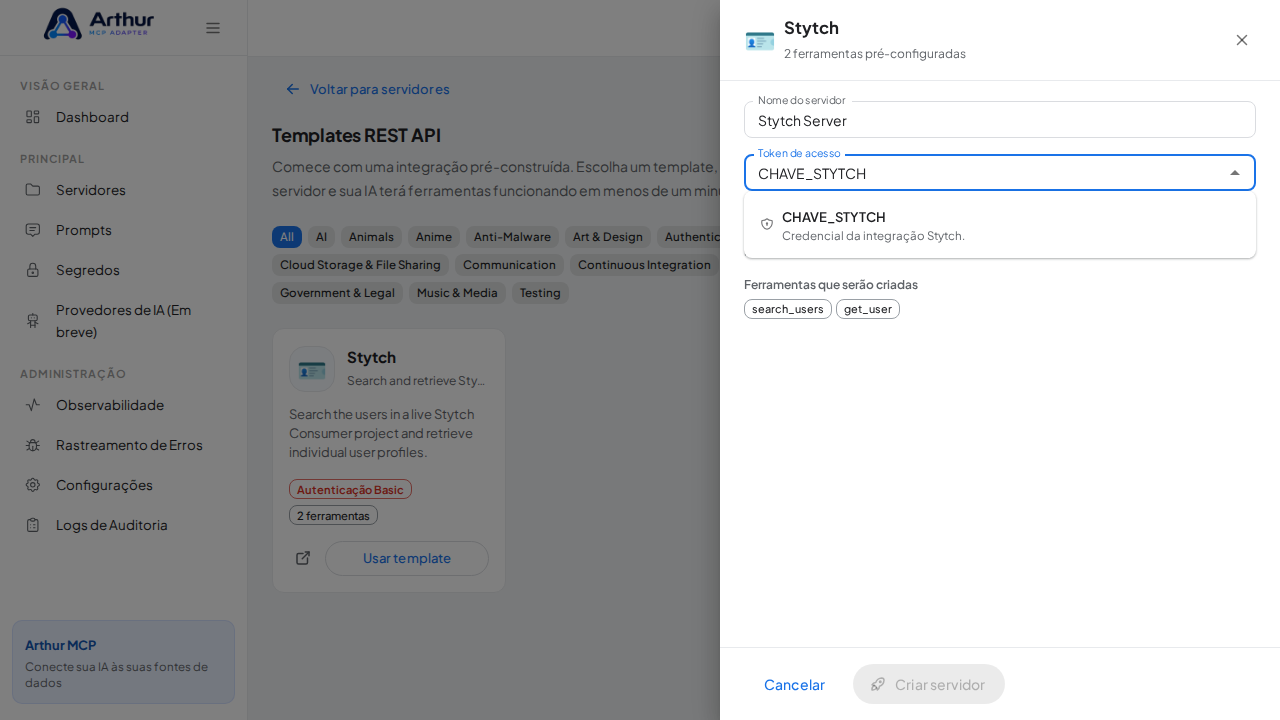
Task: Click the Arthur MCP promo card
Action: (123, 662)
